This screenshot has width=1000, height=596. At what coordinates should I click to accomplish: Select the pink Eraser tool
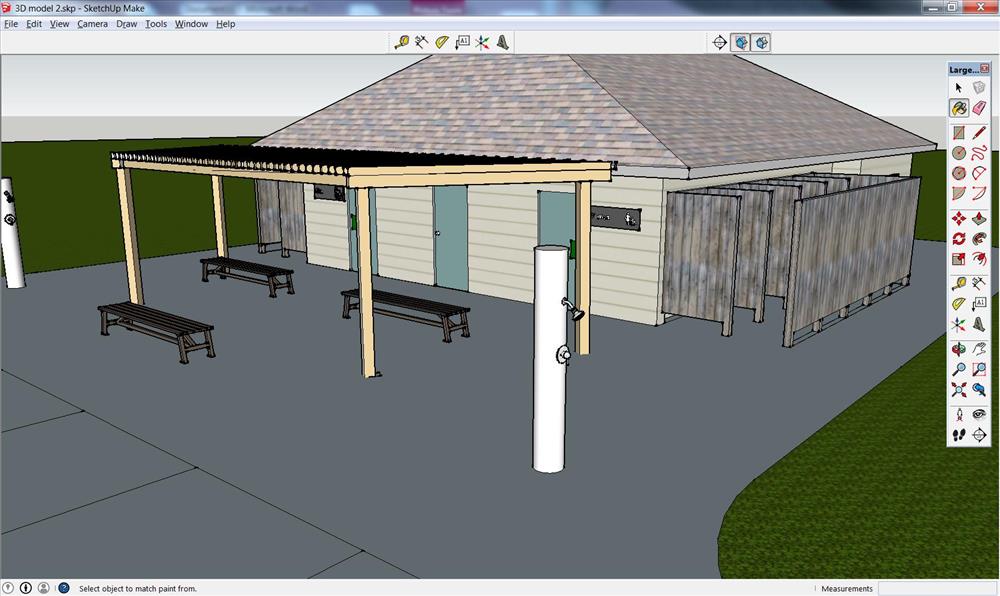[x=979, y=108]
